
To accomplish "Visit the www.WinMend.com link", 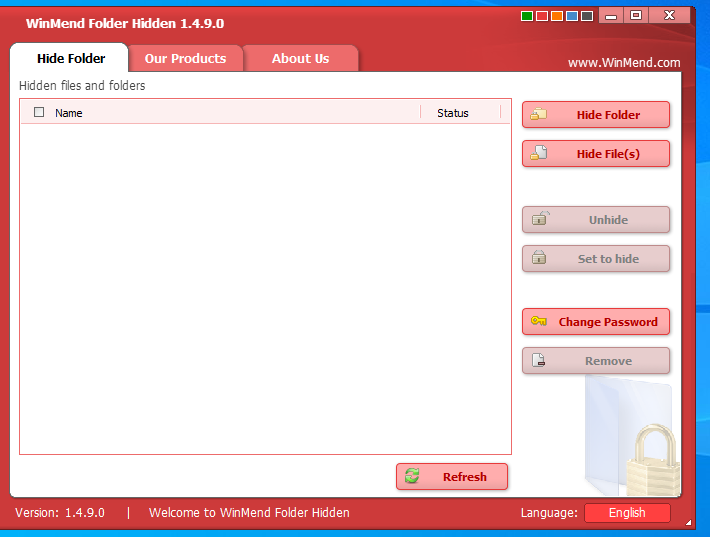I will [x=624, y=62].
